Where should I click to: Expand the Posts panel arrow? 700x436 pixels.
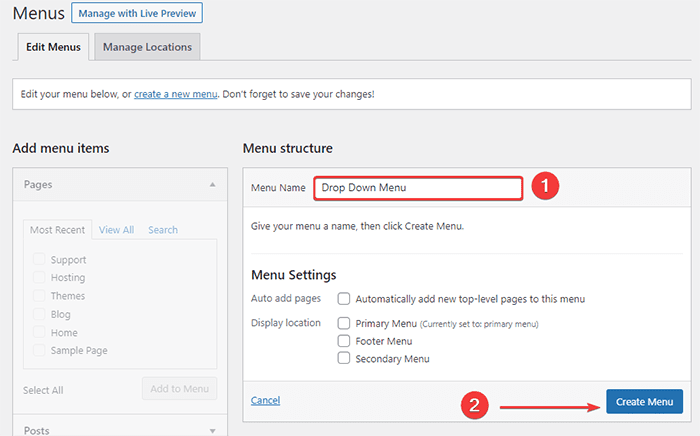click(x=212, y=430)
